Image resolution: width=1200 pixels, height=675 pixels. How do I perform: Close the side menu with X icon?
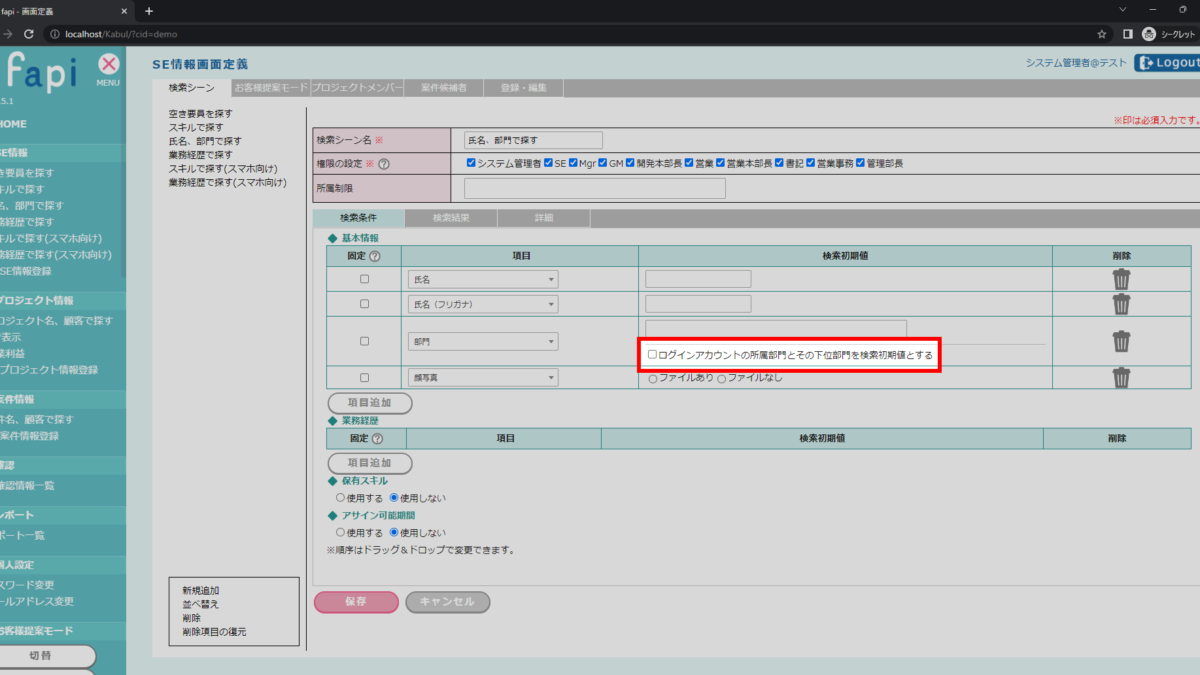(108, 65)
